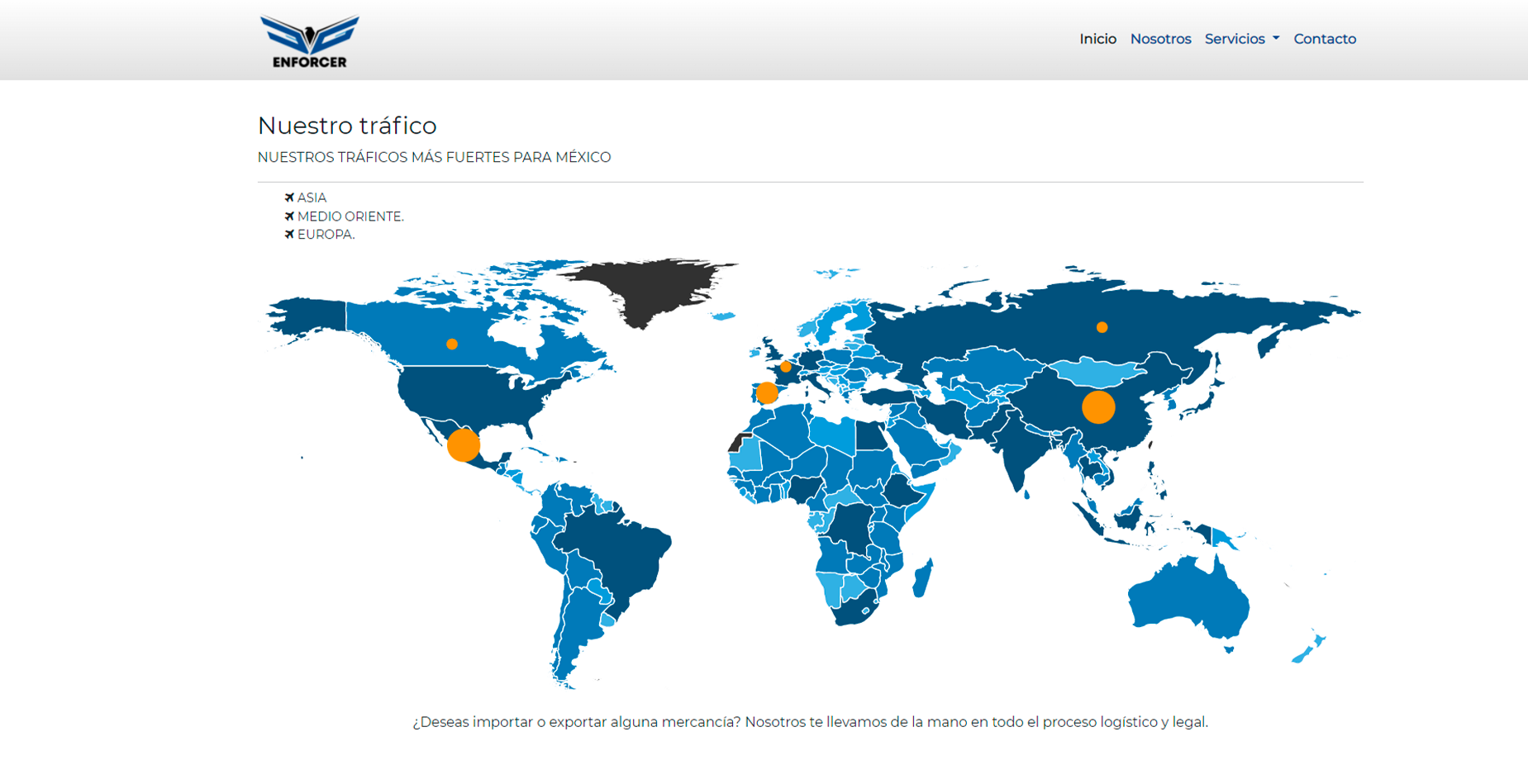Select the large orange marker on China
Image resolution: width=1528 pixels, height=784 pixels.
point(1098,407)
